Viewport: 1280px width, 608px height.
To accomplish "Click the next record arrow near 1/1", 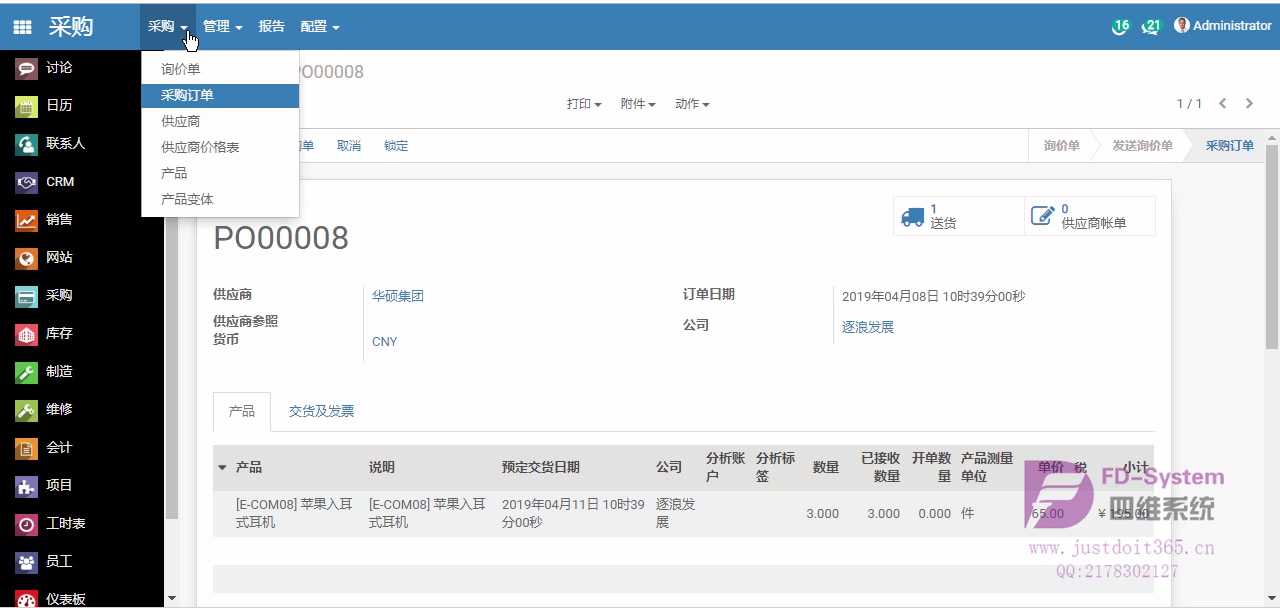I will point(1249,102).
